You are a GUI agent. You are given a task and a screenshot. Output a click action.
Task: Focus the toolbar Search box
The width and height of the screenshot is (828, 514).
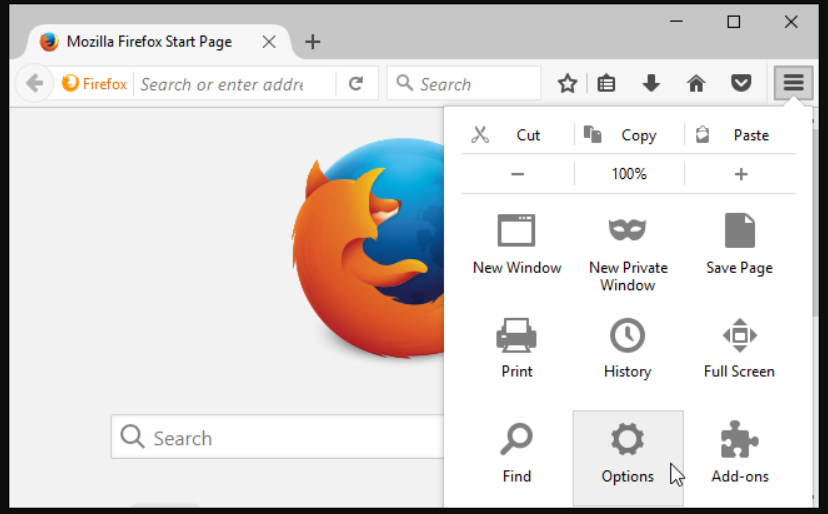pyautogui.click(x=464, y=83)
